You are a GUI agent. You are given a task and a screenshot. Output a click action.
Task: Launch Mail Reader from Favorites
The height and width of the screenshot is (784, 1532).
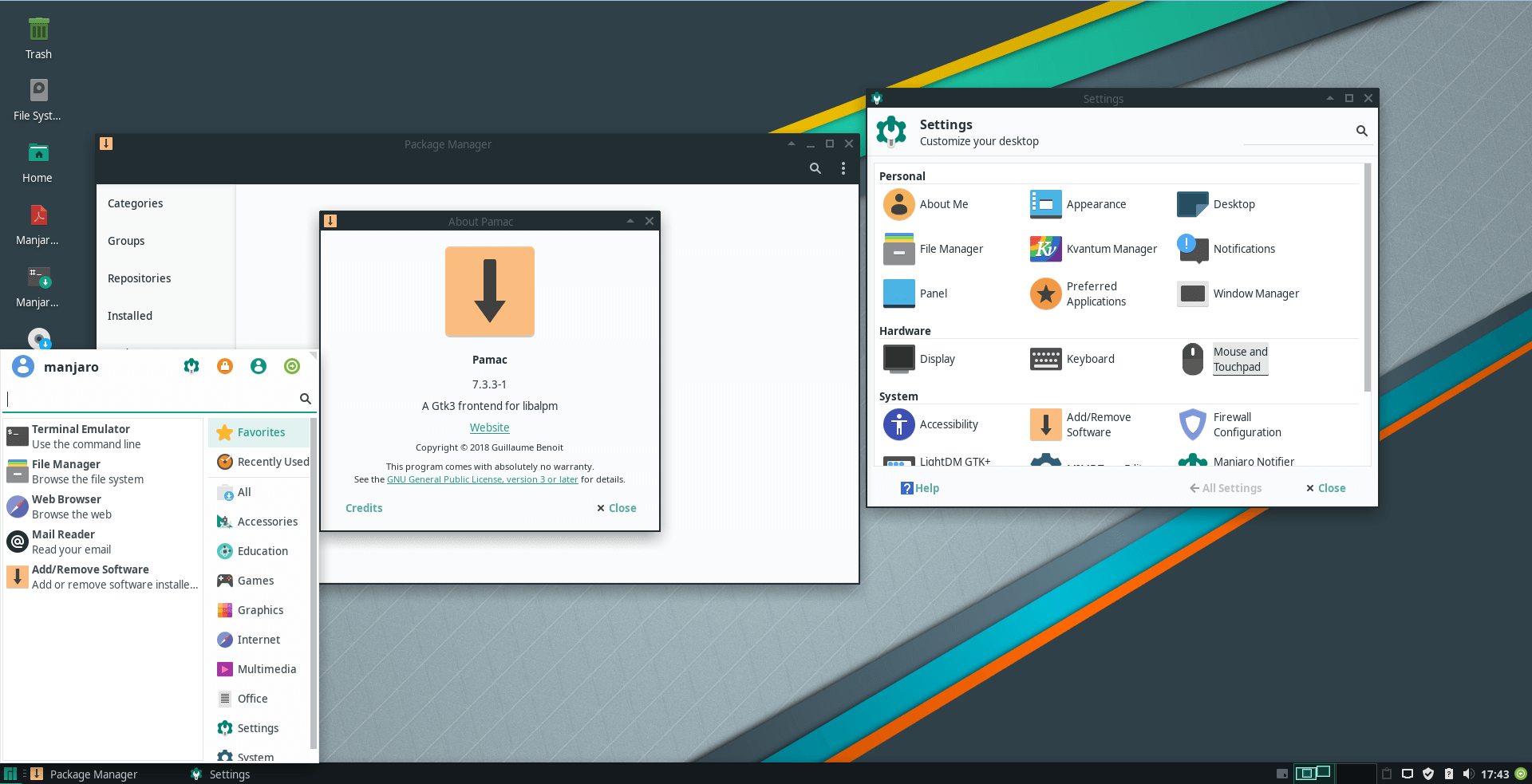coord(103,542)
